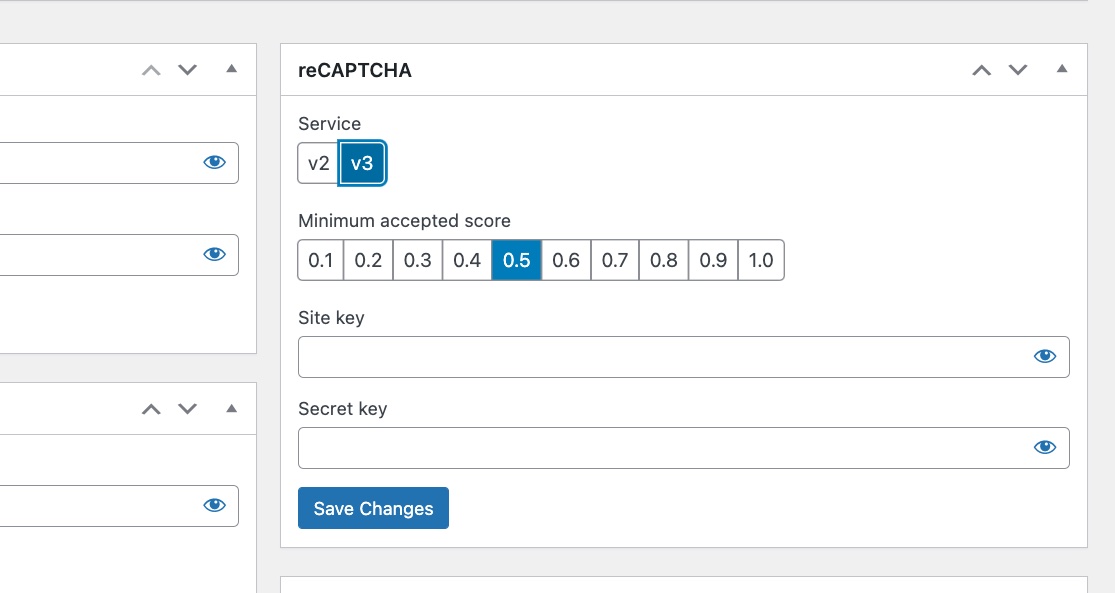Set minimum accepted score to 0.3
This screenshot has height=593, width=1115.
417,261
